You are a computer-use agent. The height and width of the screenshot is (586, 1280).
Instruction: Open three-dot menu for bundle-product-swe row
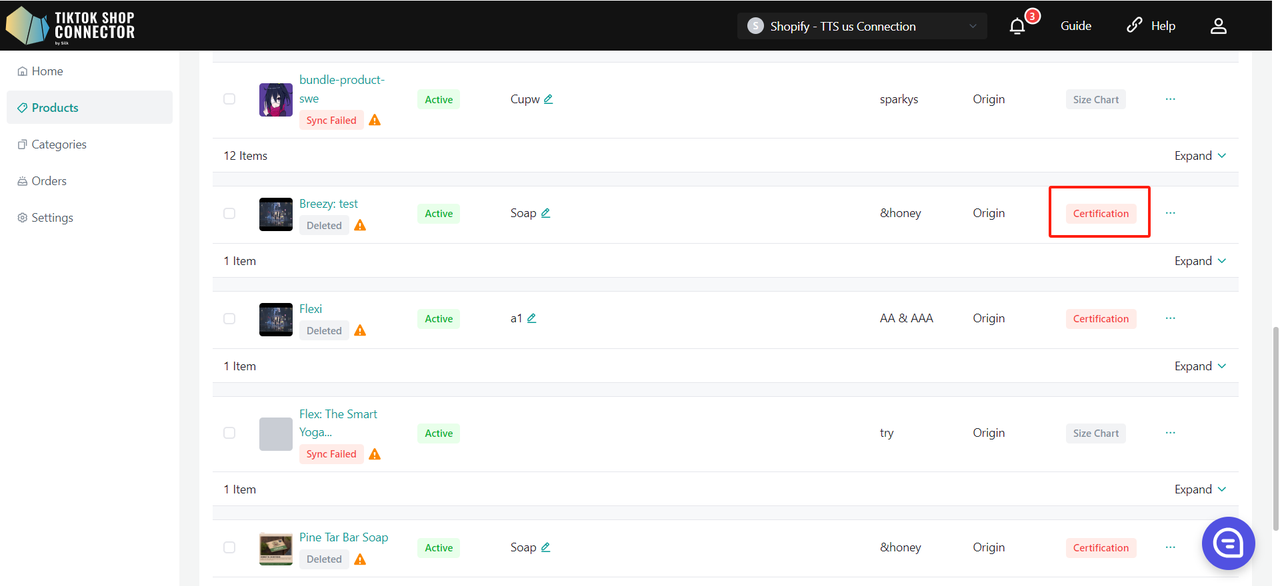[1170, 99]
